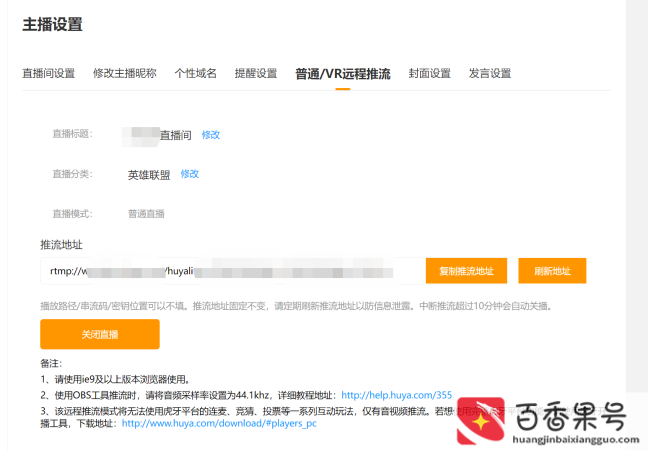Switch to 修改主播昵称 tab

click(124, 74)
